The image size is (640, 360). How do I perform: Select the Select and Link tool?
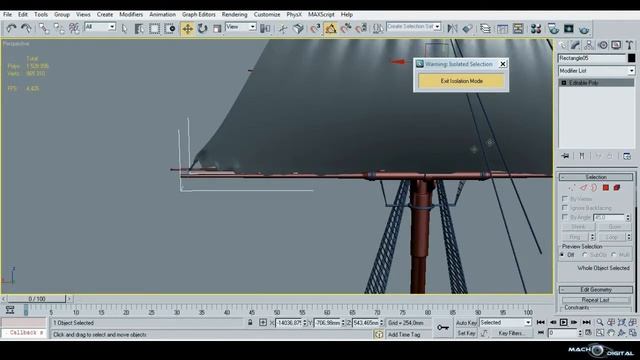point(44,28)
